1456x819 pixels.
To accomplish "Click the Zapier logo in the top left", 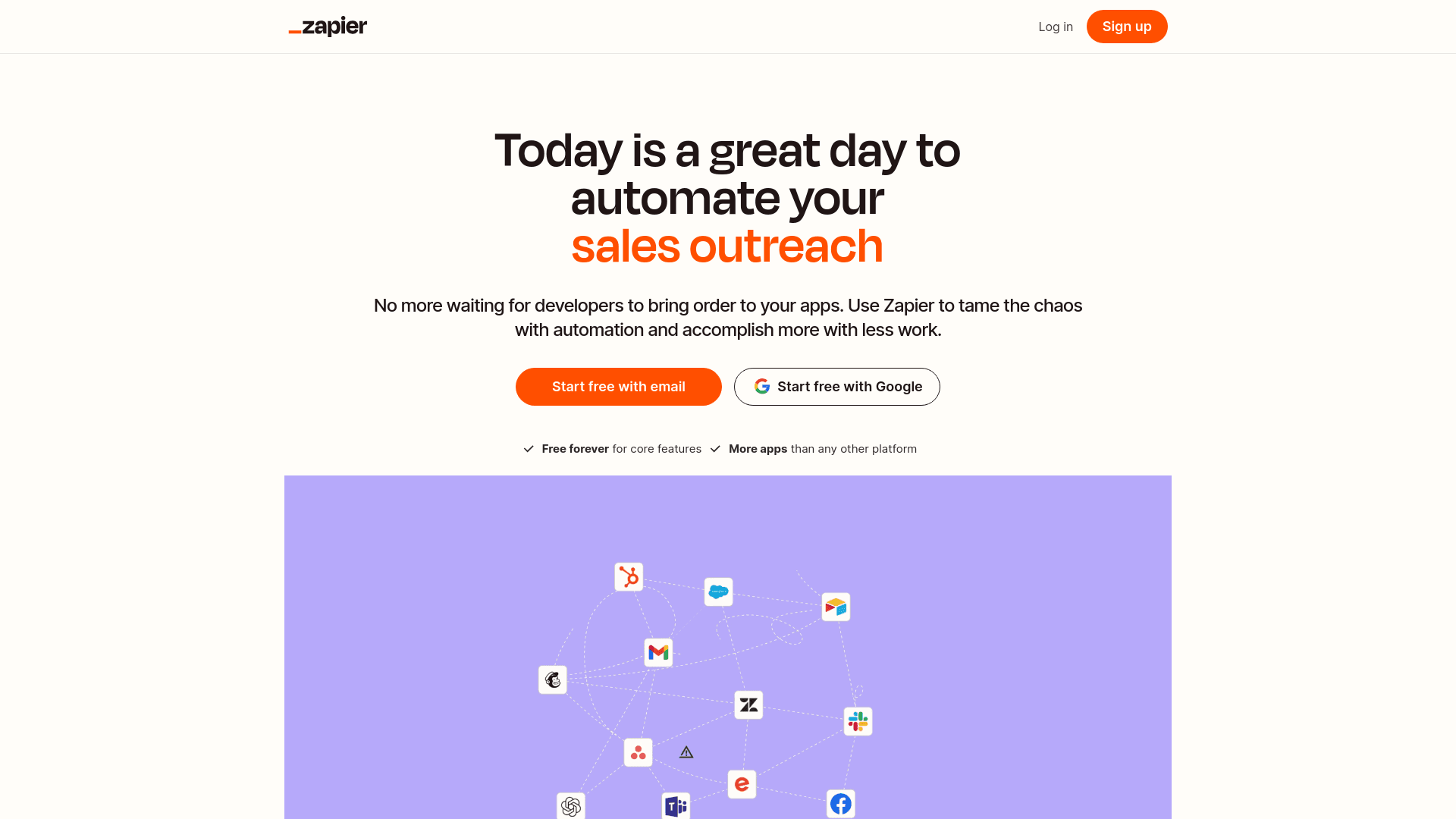I will point(327,26).
